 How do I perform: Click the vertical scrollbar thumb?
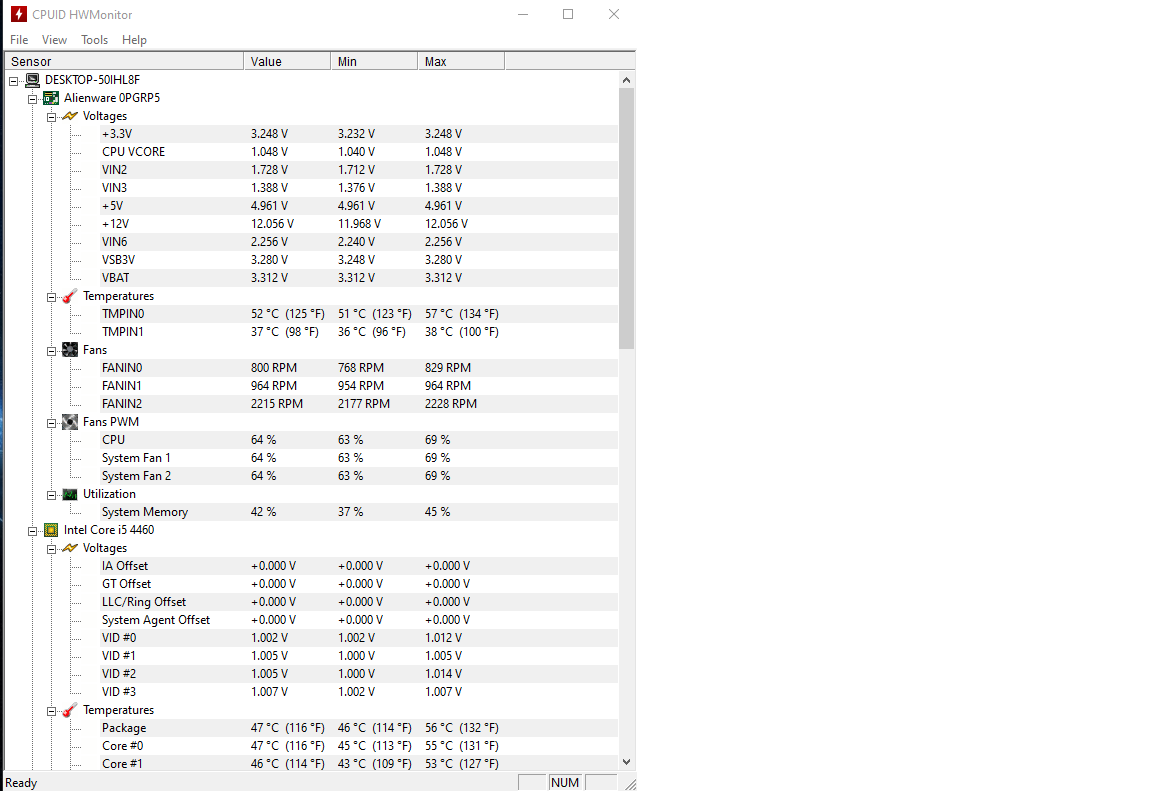click(626, 218)
